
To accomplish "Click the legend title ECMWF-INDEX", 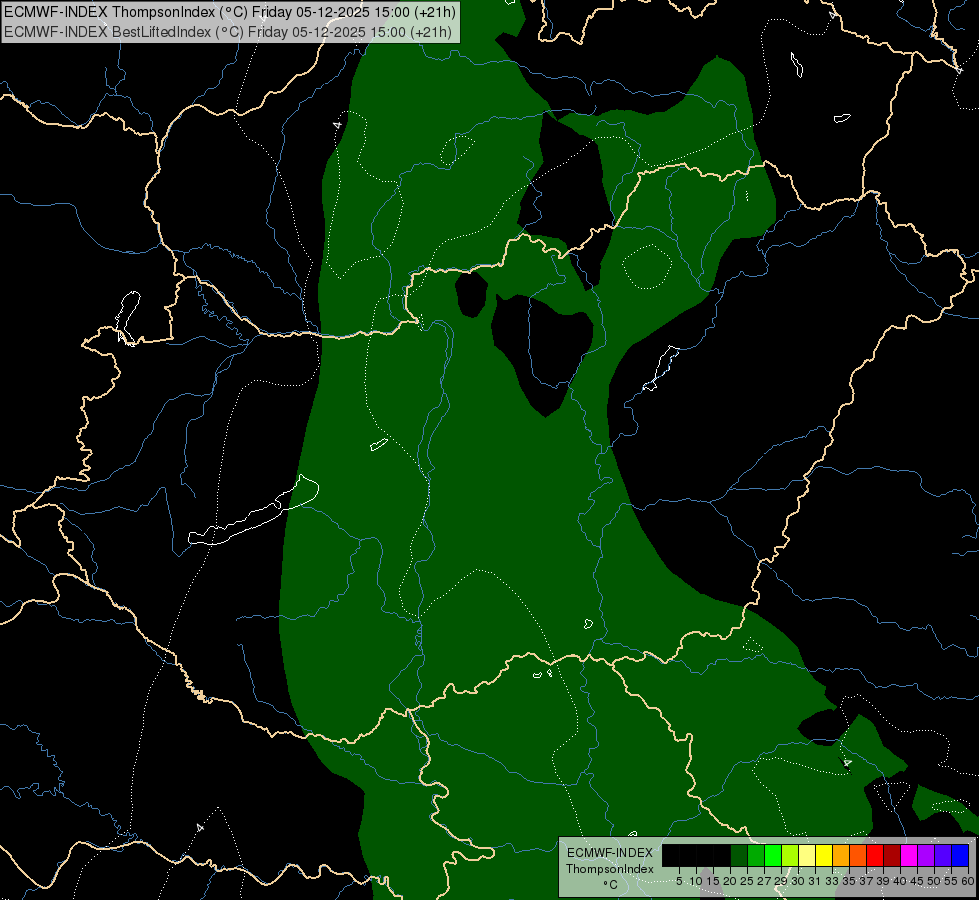I will (x=610, y=853).
